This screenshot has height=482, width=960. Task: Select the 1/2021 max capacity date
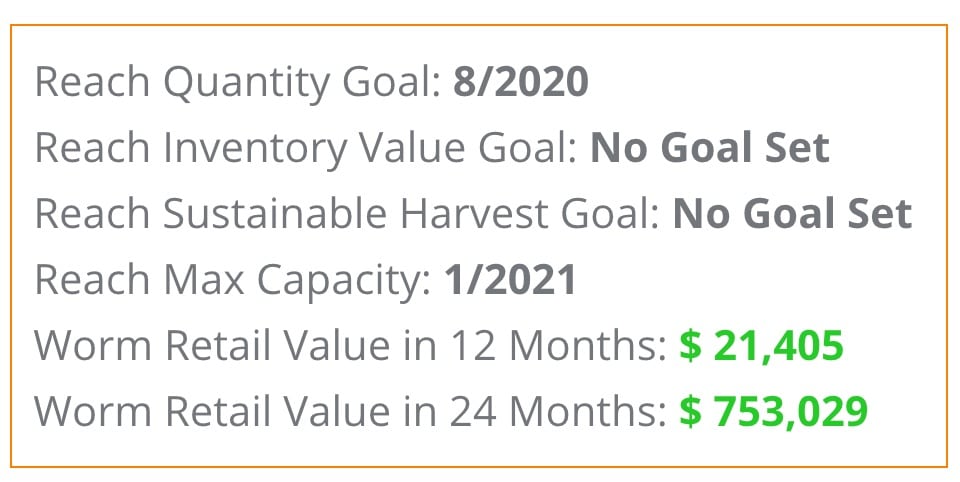(x=510, y=279)
